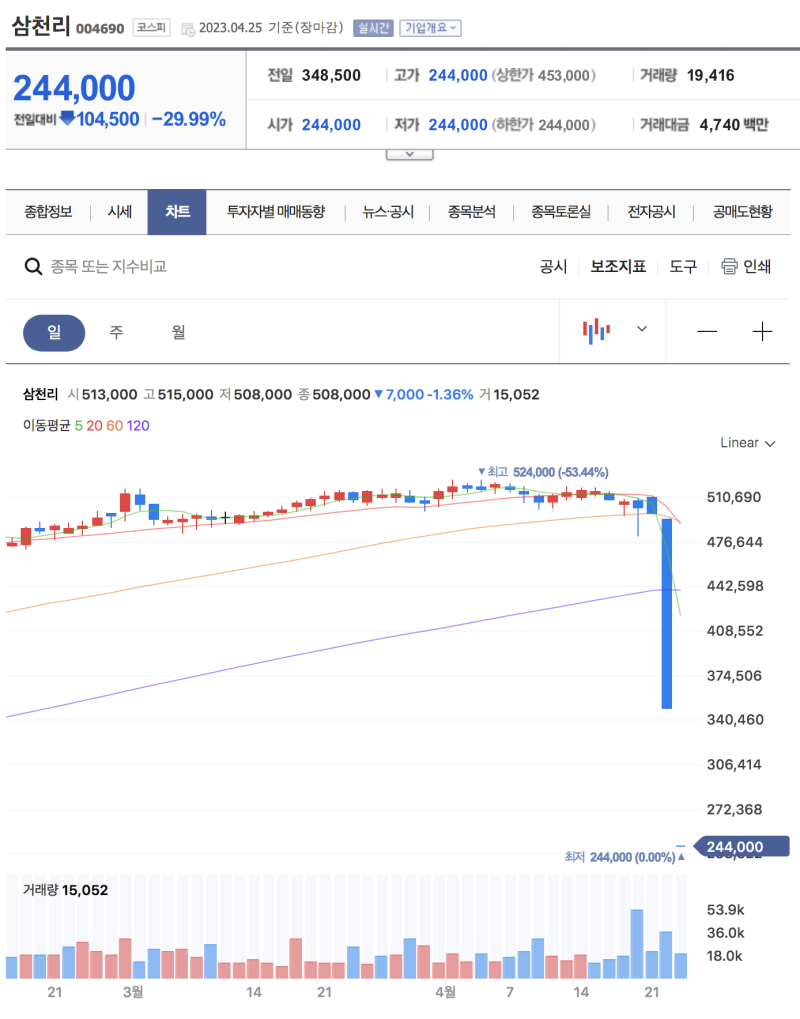The image size is (800, 1019).
Task: Zoom out using the minus icon
Action: [707, 330]
